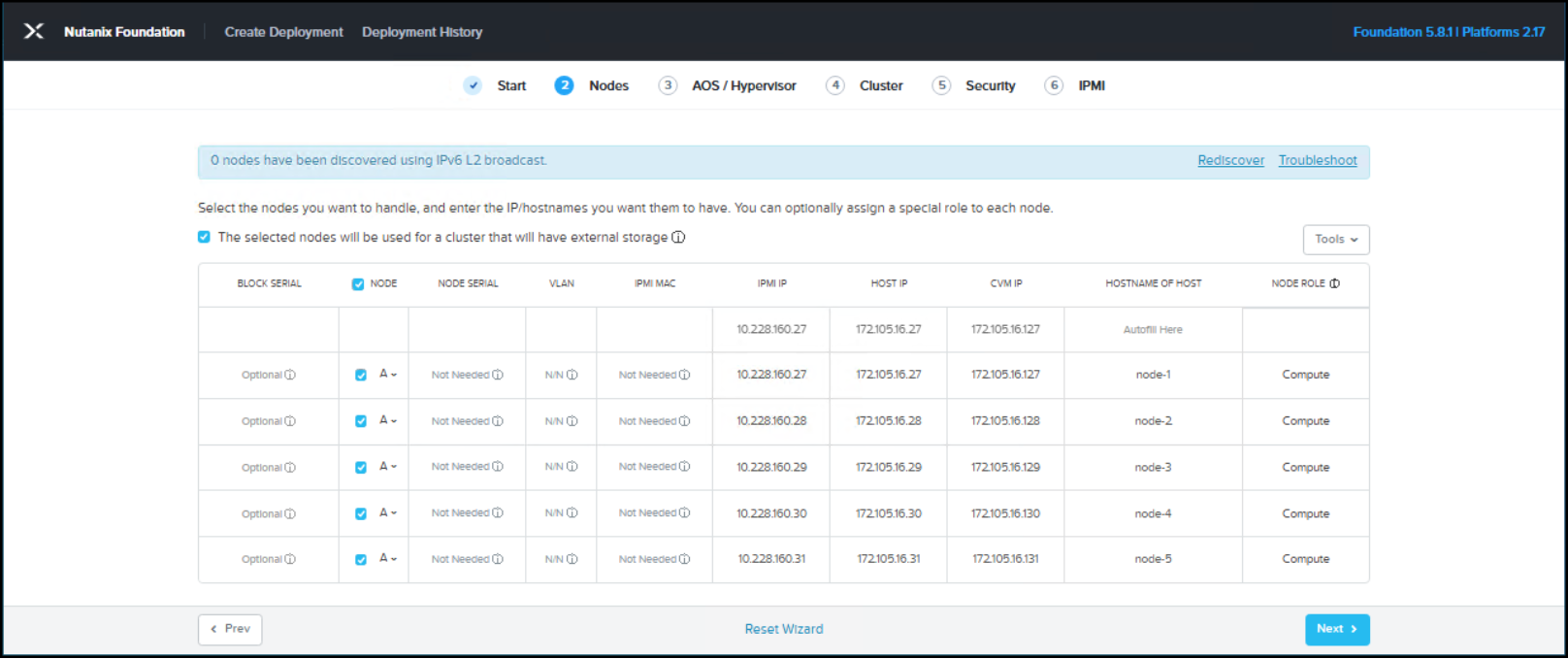
Task: Click VLAN N/N info icon in node-4 row
Action: coord(572,512)
